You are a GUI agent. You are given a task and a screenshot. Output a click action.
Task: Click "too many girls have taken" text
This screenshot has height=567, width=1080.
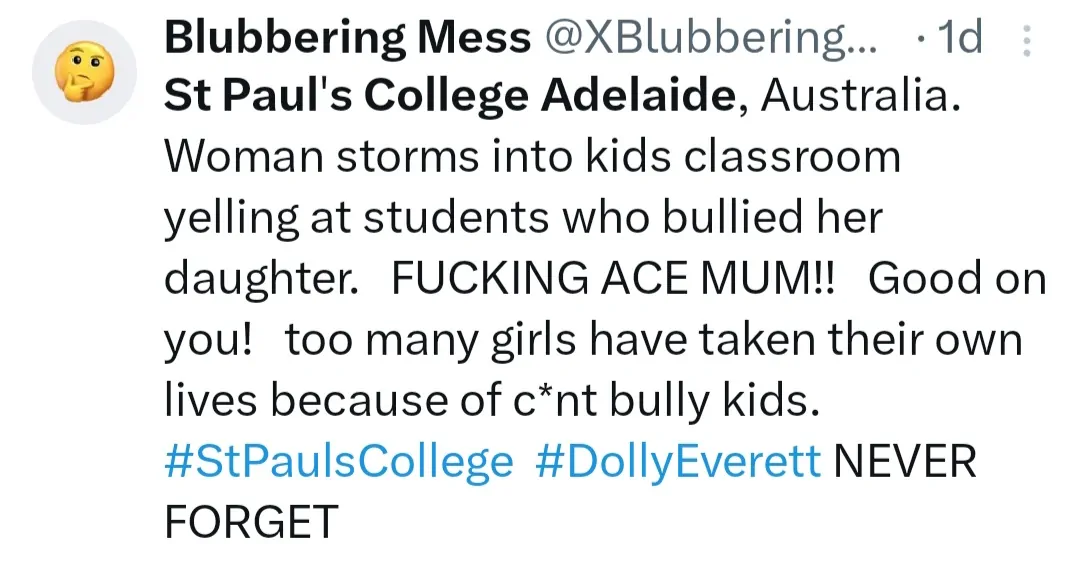point(521,340)
